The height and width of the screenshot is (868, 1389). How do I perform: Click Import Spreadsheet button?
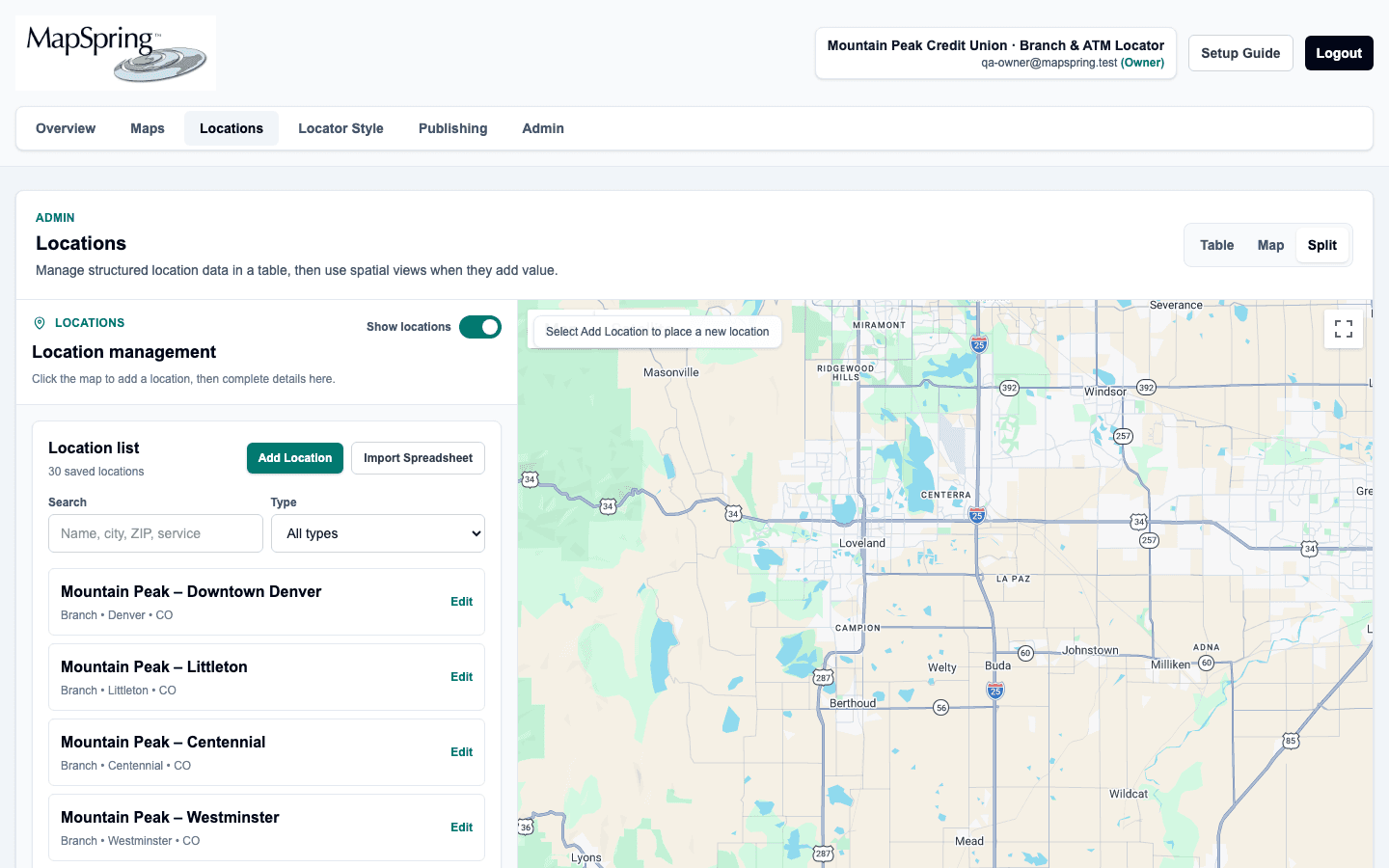coord(418,458)
